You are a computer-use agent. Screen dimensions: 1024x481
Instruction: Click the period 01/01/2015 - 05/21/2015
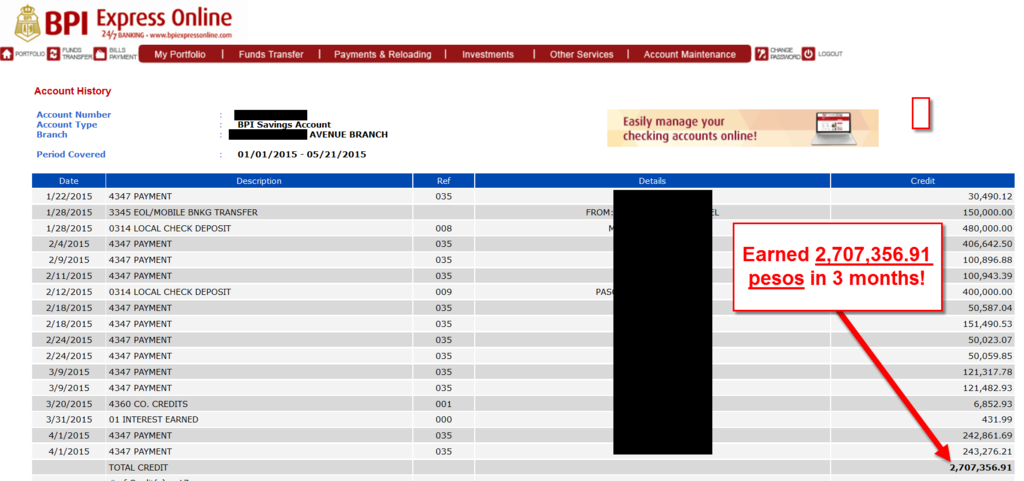(x=302, y=155)
